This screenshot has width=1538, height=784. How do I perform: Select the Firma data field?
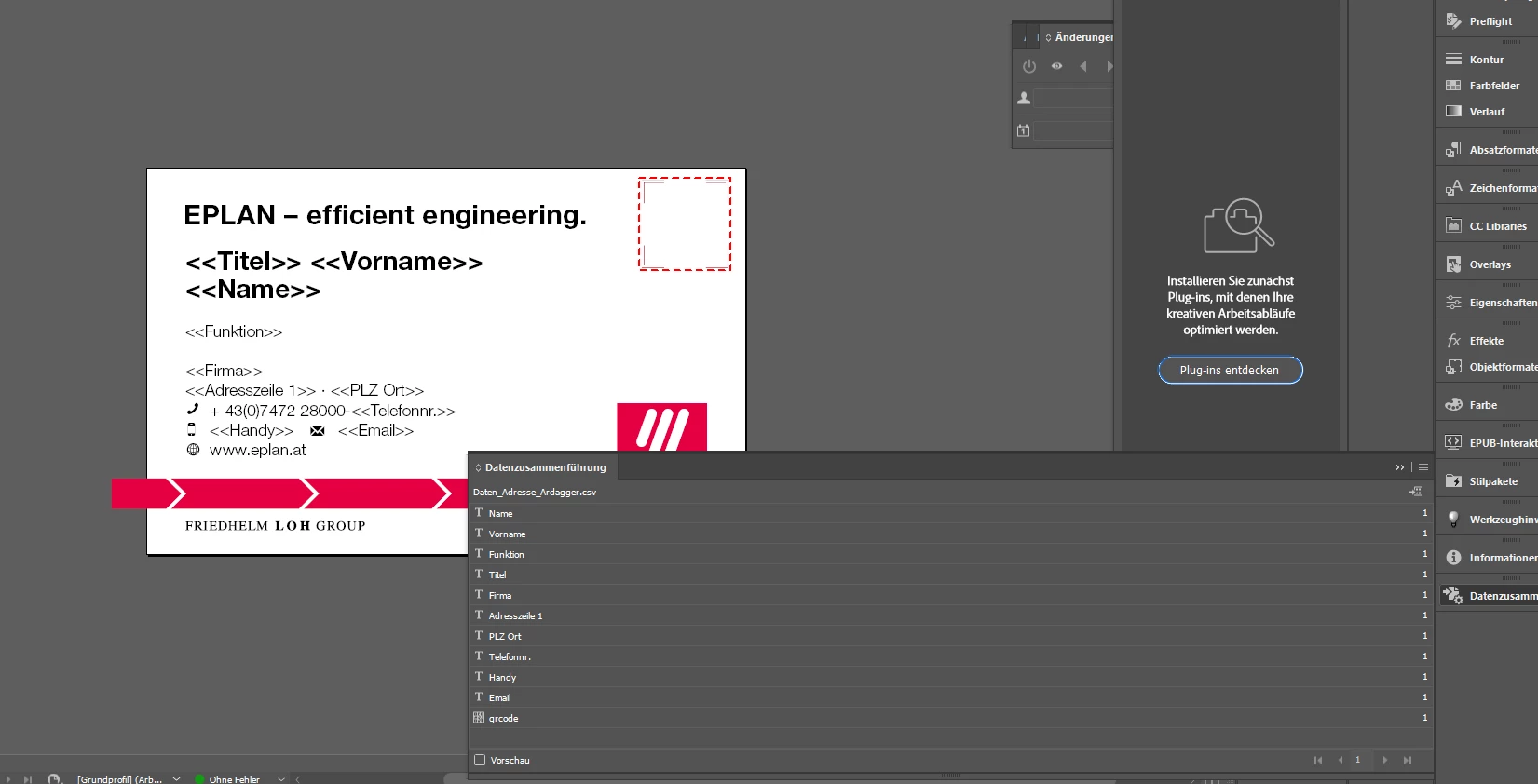tap(950, 595)
